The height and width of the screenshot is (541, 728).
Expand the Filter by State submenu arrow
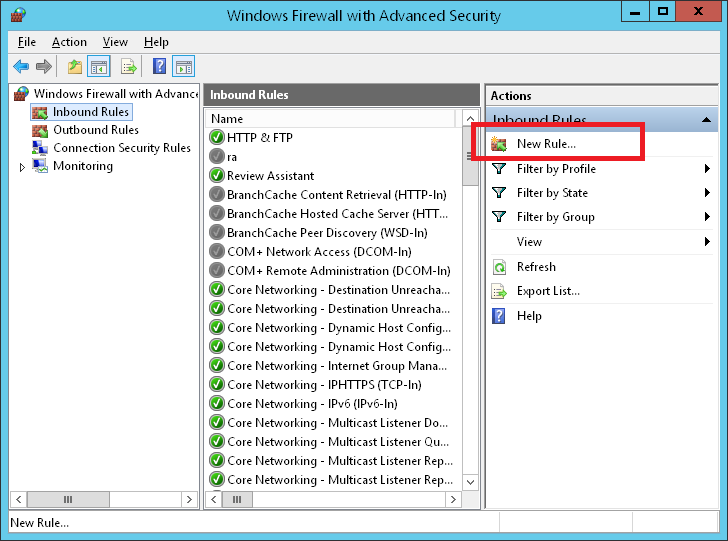tap(707, 193)
